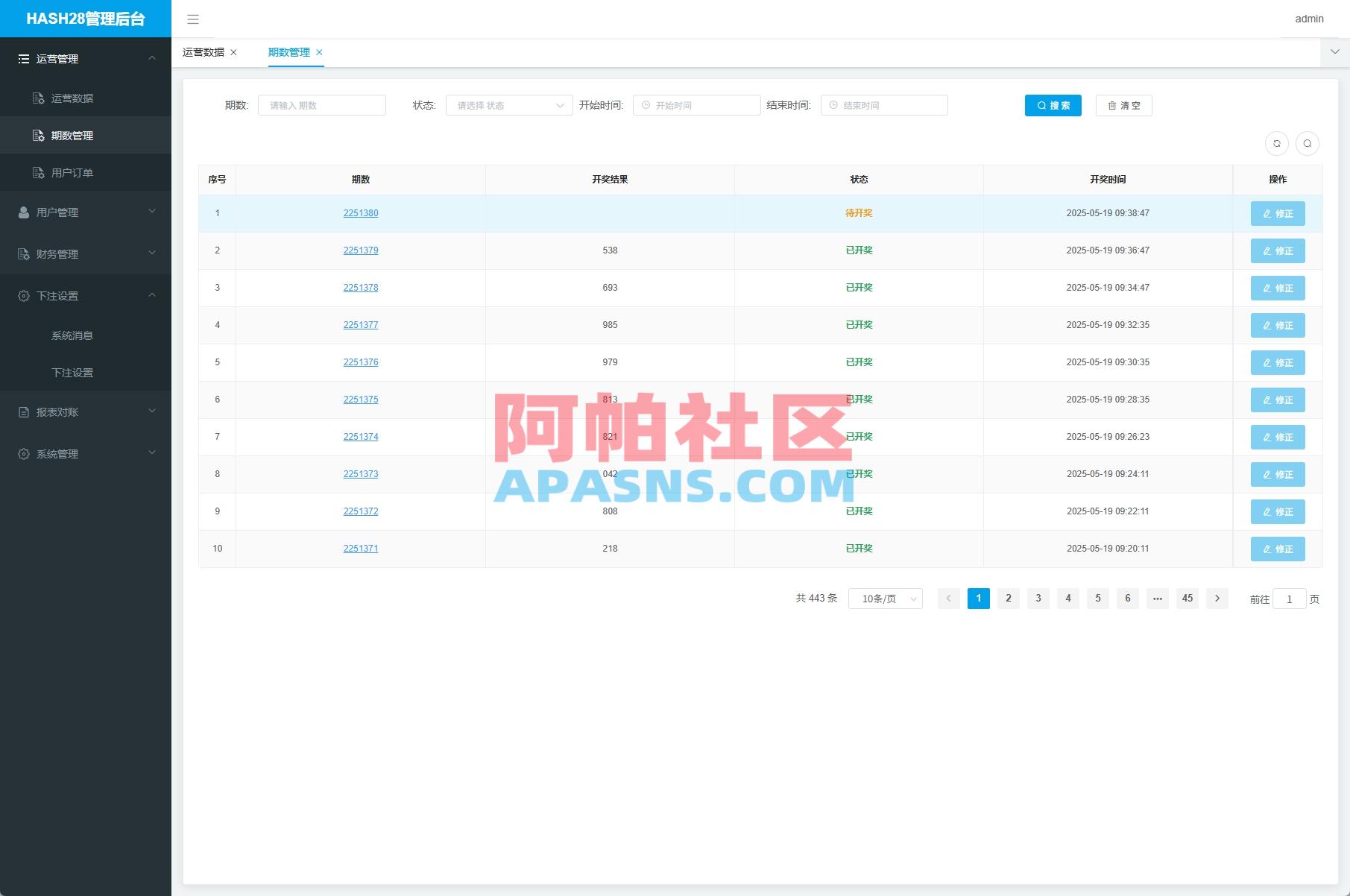
Task: Collapse the 下注设置 sidebar section
Action: 86,296
